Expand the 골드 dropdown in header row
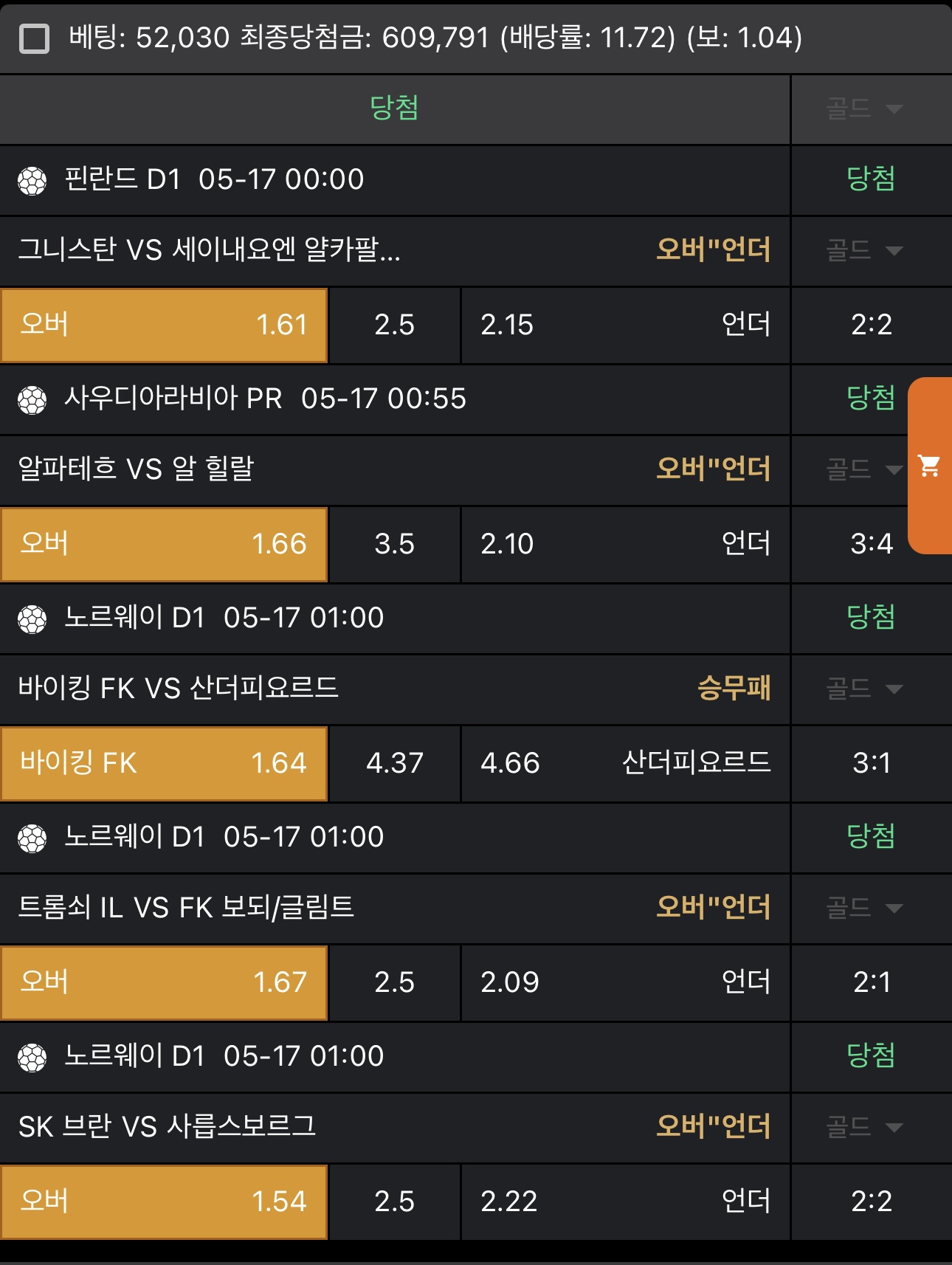The image size is (952, 1265). [x=865, y=108]
